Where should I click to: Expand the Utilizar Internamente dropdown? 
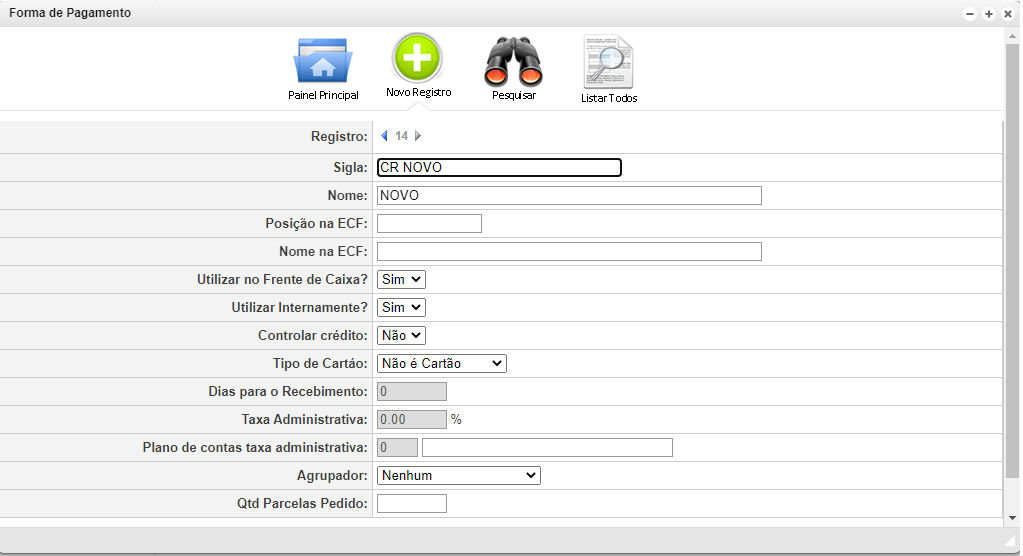pyautogui.click(x=402, y=308)
